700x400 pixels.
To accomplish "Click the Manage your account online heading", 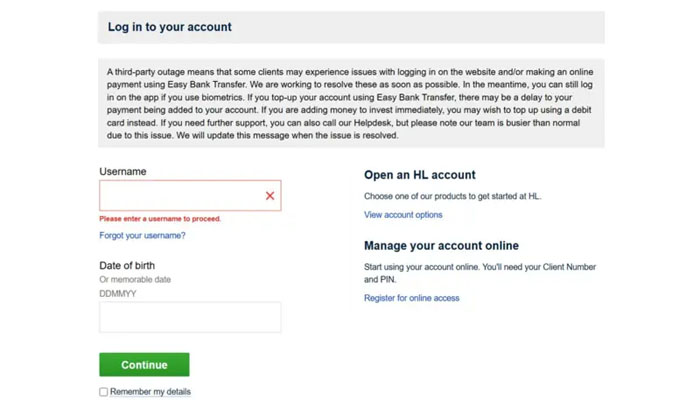I will point(441,246).
